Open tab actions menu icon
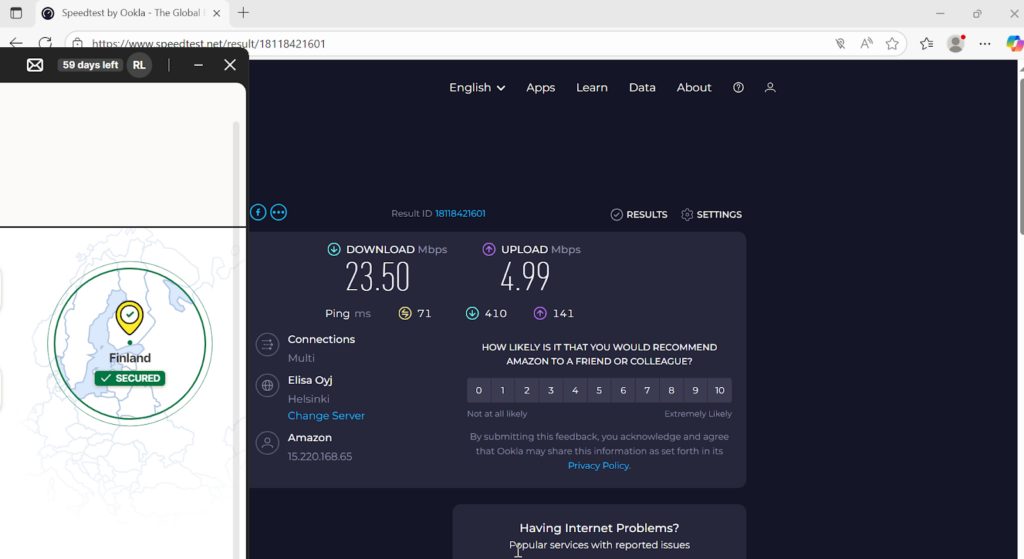This screenshot has height=559, width=1024. click(x=16, y=13)
